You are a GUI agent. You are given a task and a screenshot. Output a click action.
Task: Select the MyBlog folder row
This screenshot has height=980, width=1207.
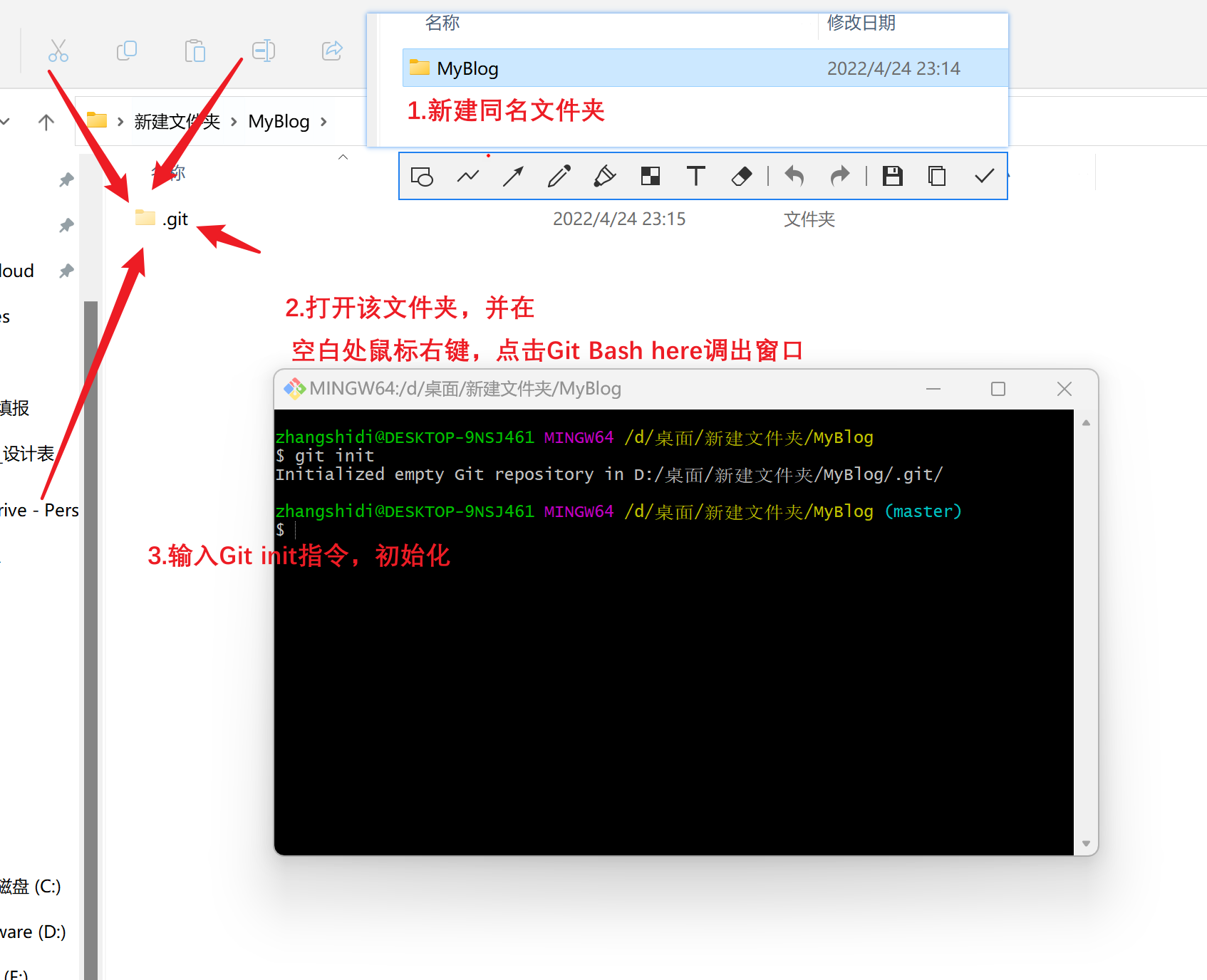pos(705,68)
